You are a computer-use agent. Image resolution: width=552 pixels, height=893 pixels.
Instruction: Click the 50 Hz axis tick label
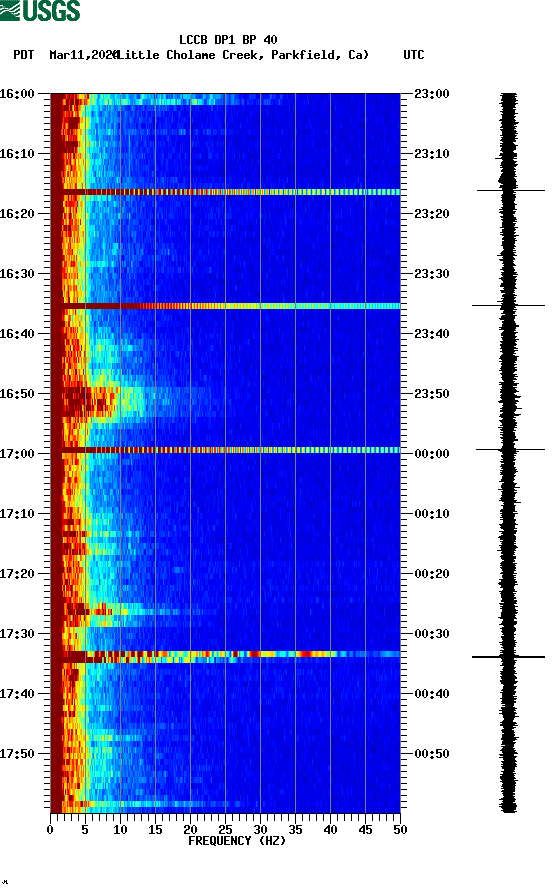click(400, 830)
